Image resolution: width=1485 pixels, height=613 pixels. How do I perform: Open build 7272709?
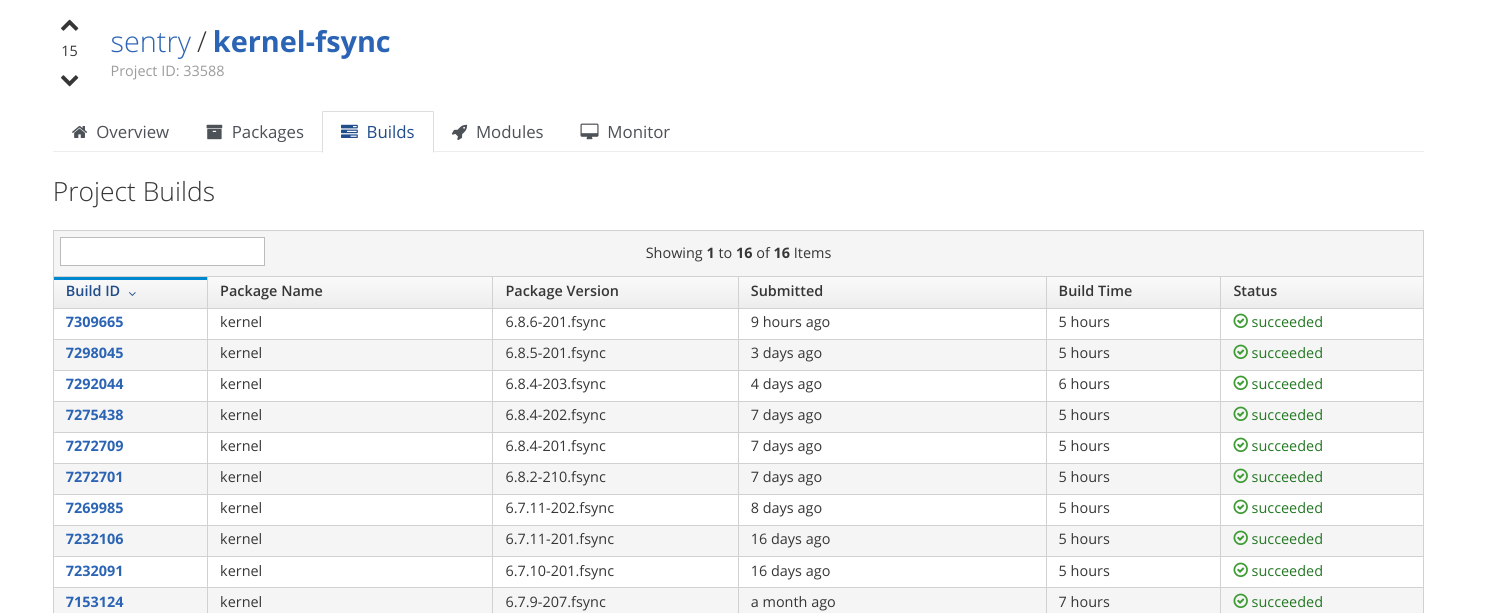94,446
